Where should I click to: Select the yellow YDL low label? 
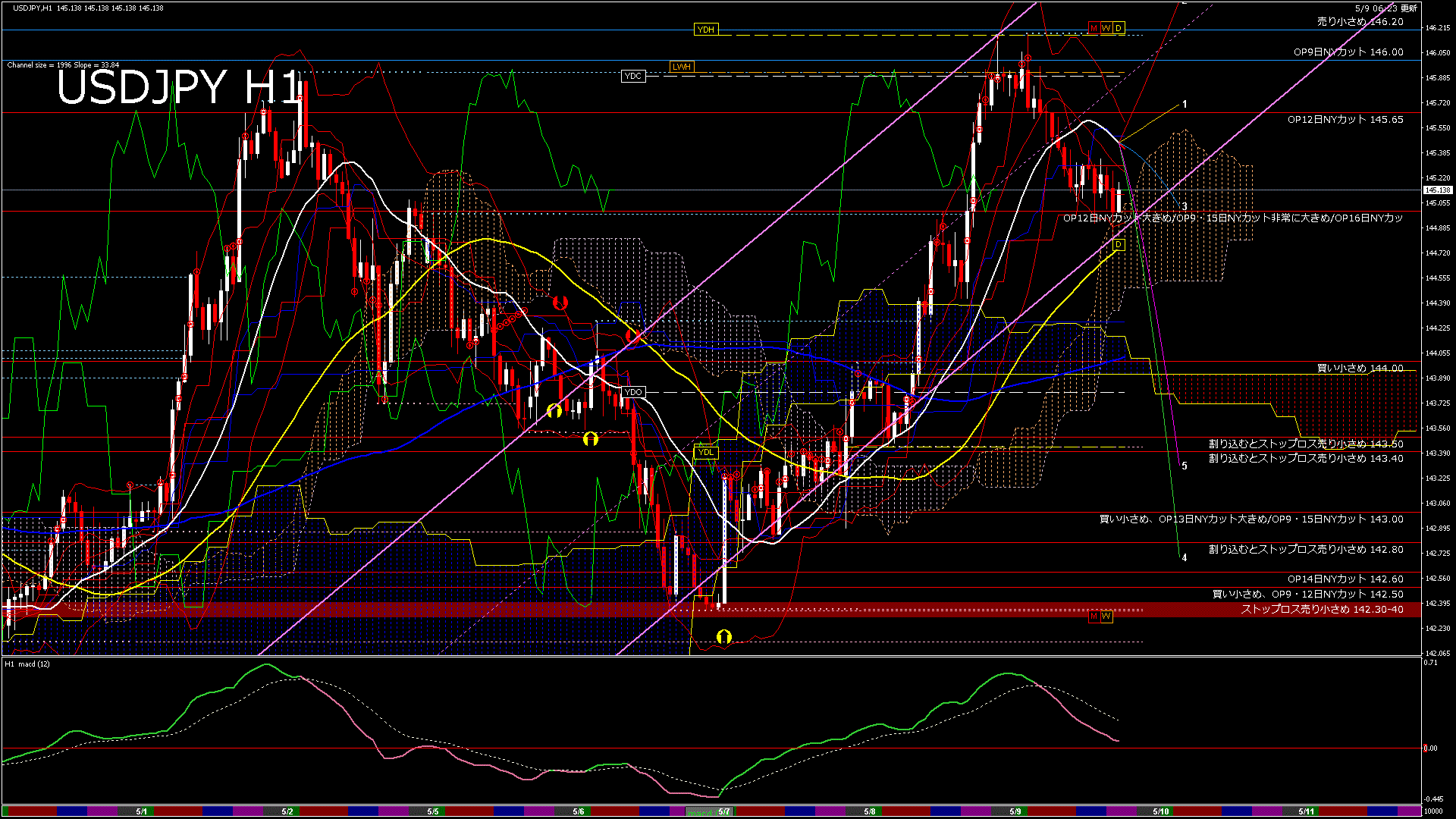pyautogui.click(x=705, y=452)
